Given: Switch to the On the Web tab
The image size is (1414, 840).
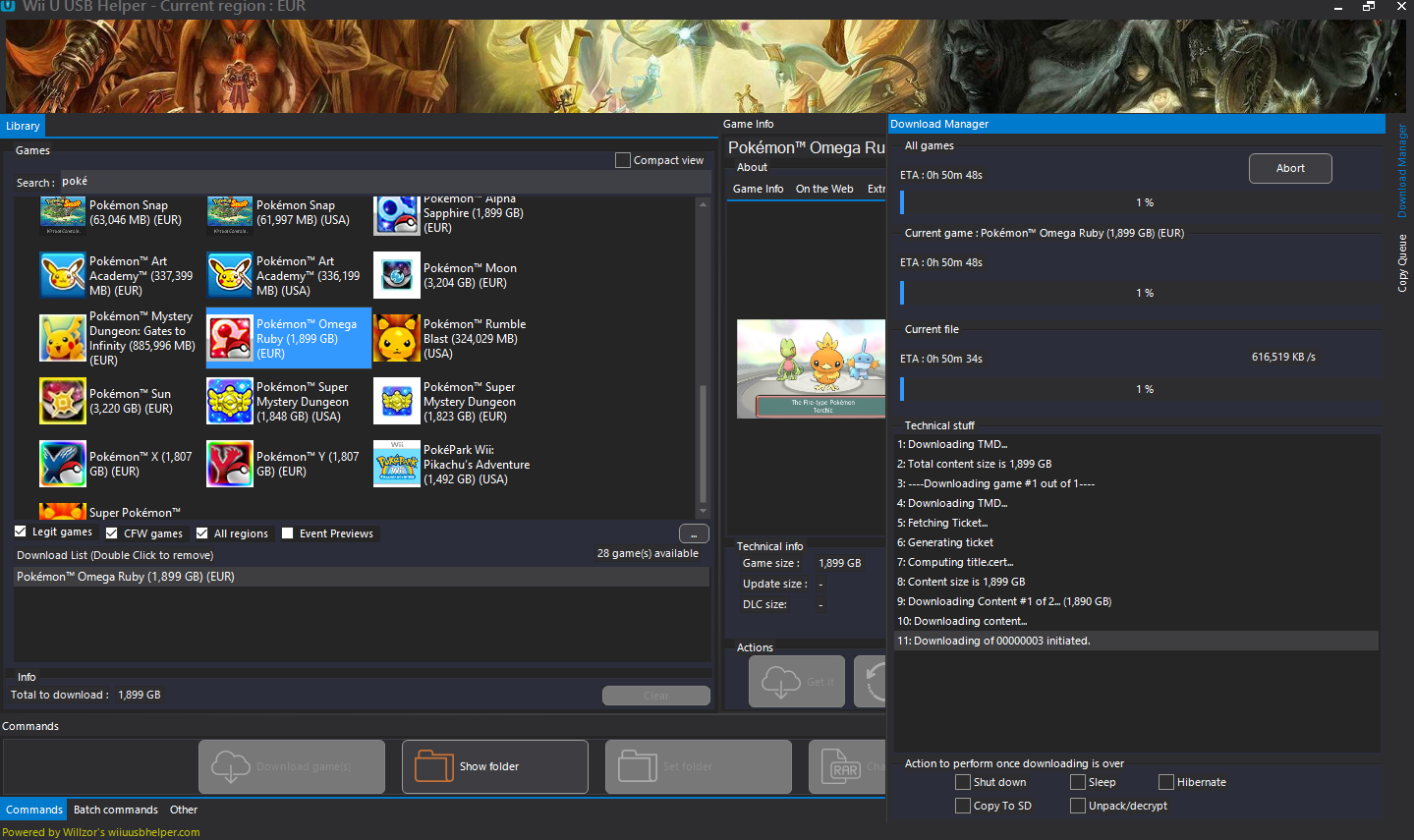Looking at the screenshot, I should click(x=823, y=189).
